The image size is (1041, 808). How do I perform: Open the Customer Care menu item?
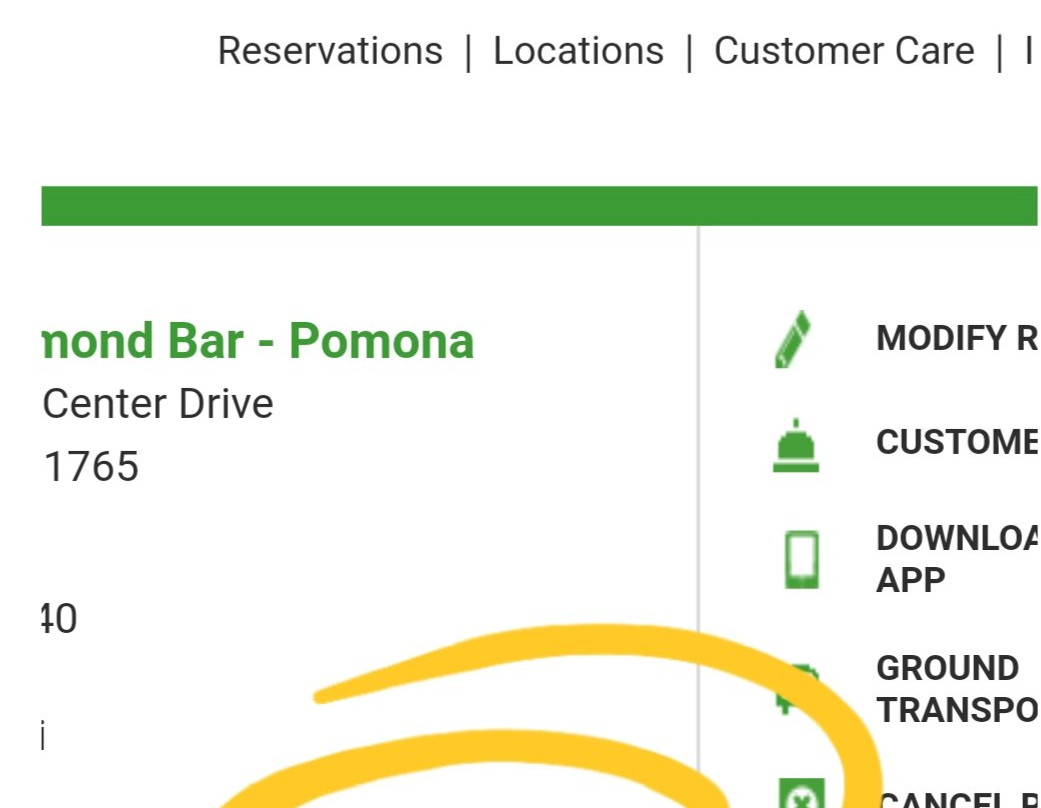click(x=843, y=51)
